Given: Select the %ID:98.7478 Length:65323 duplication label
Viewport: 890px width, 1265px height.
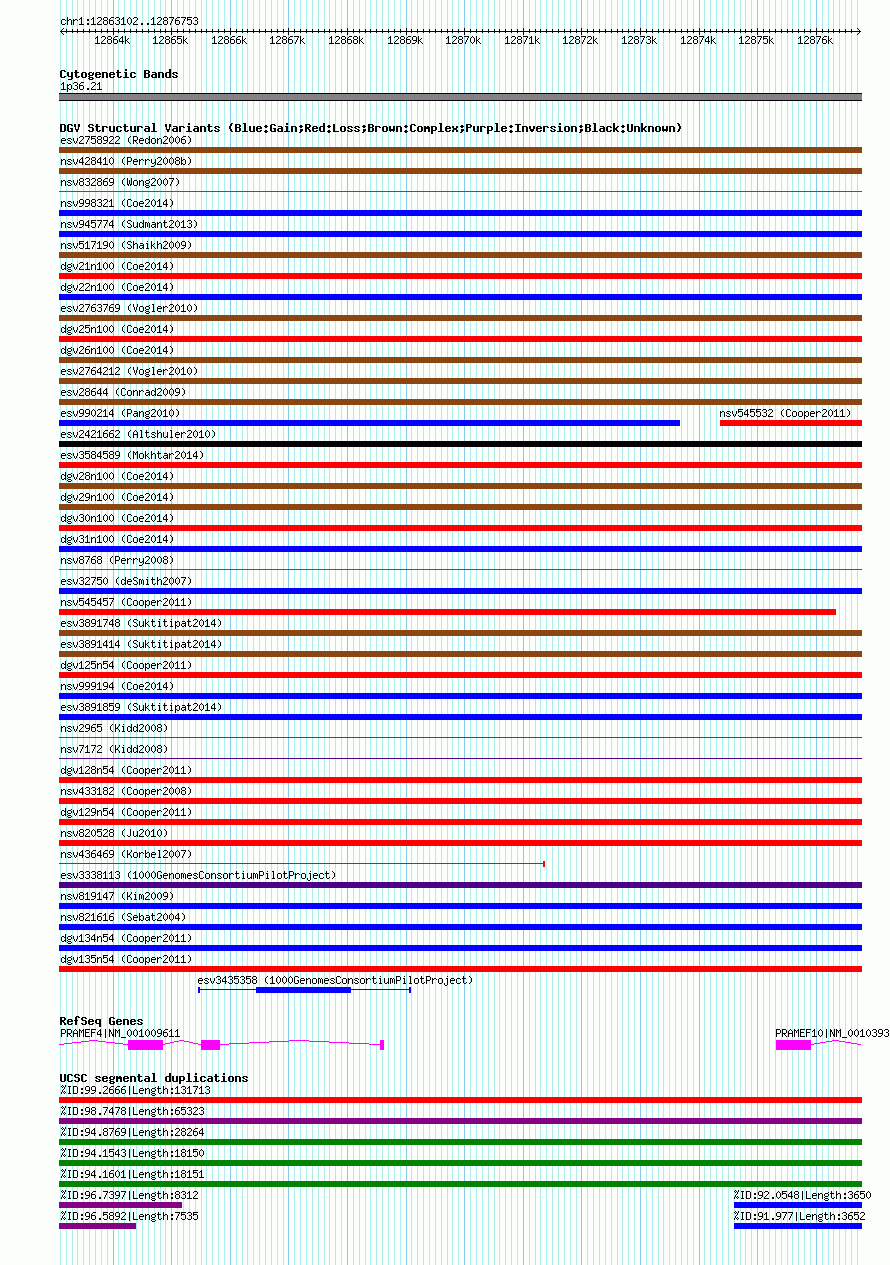Looking at the screenshot, I should click(x=132, y=1111).
